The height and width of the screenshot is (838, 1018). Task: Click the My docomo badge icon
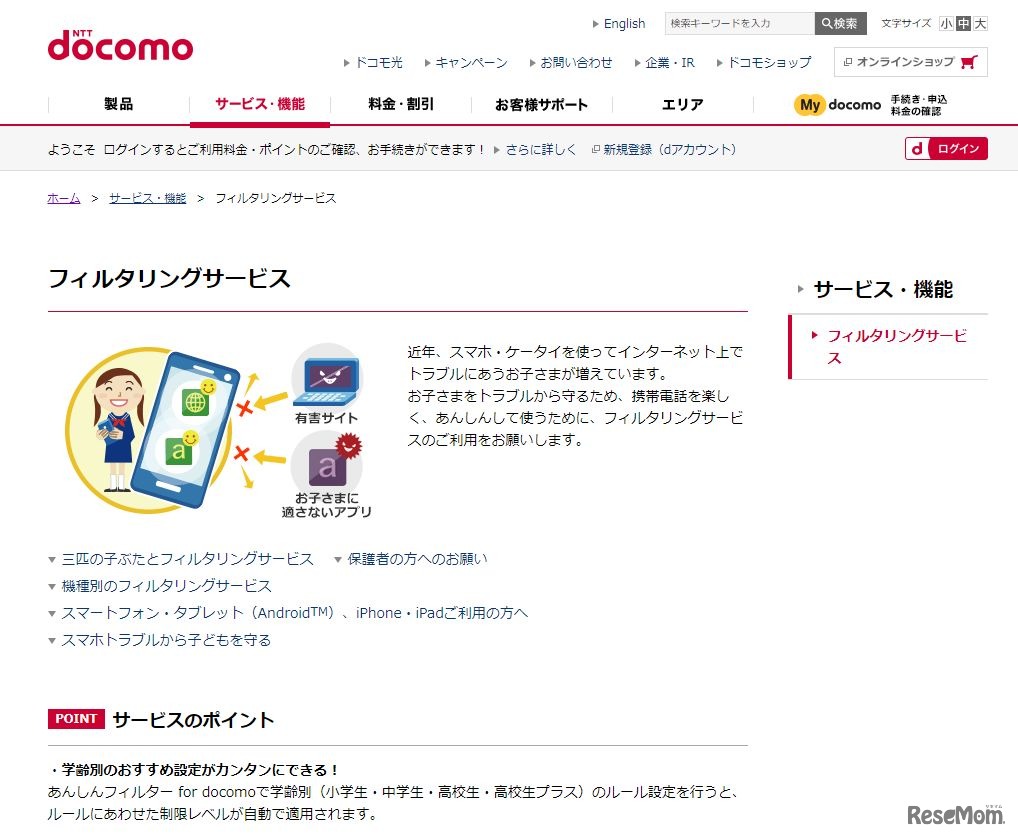[809, 105]
